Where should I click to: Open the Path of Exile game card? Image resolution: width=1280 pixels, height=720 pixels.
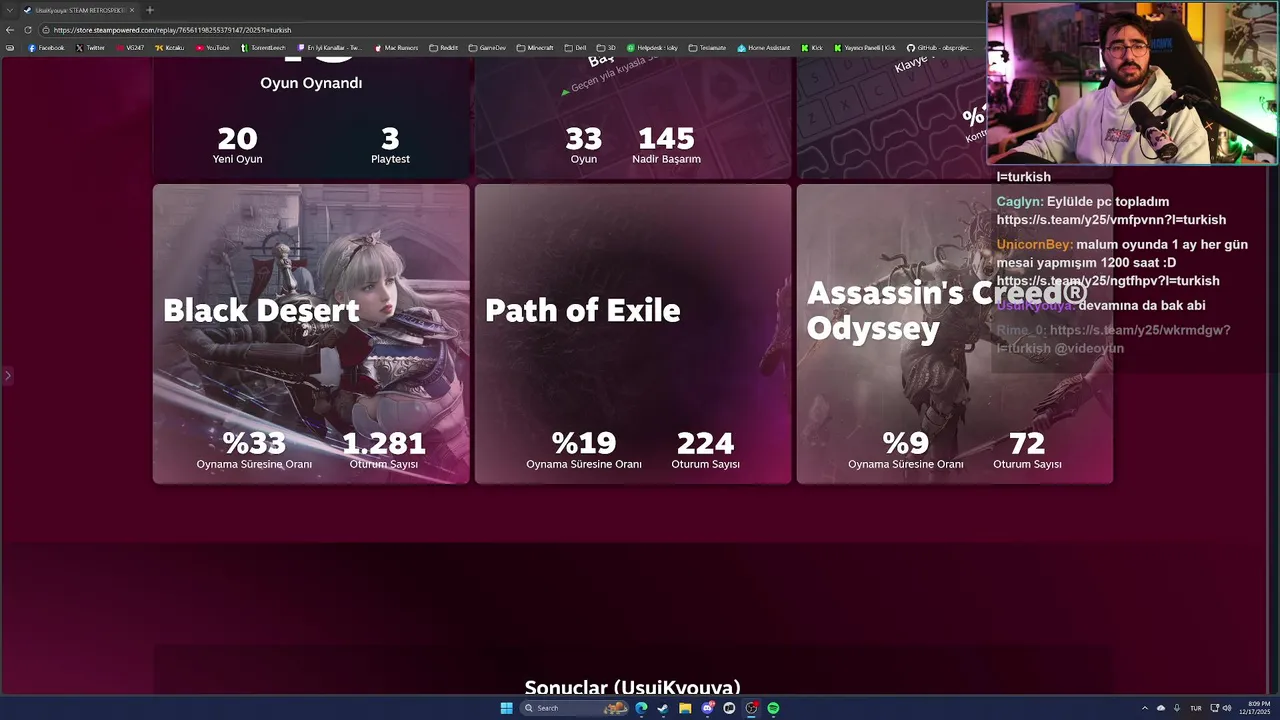click(x=633, y=334)
